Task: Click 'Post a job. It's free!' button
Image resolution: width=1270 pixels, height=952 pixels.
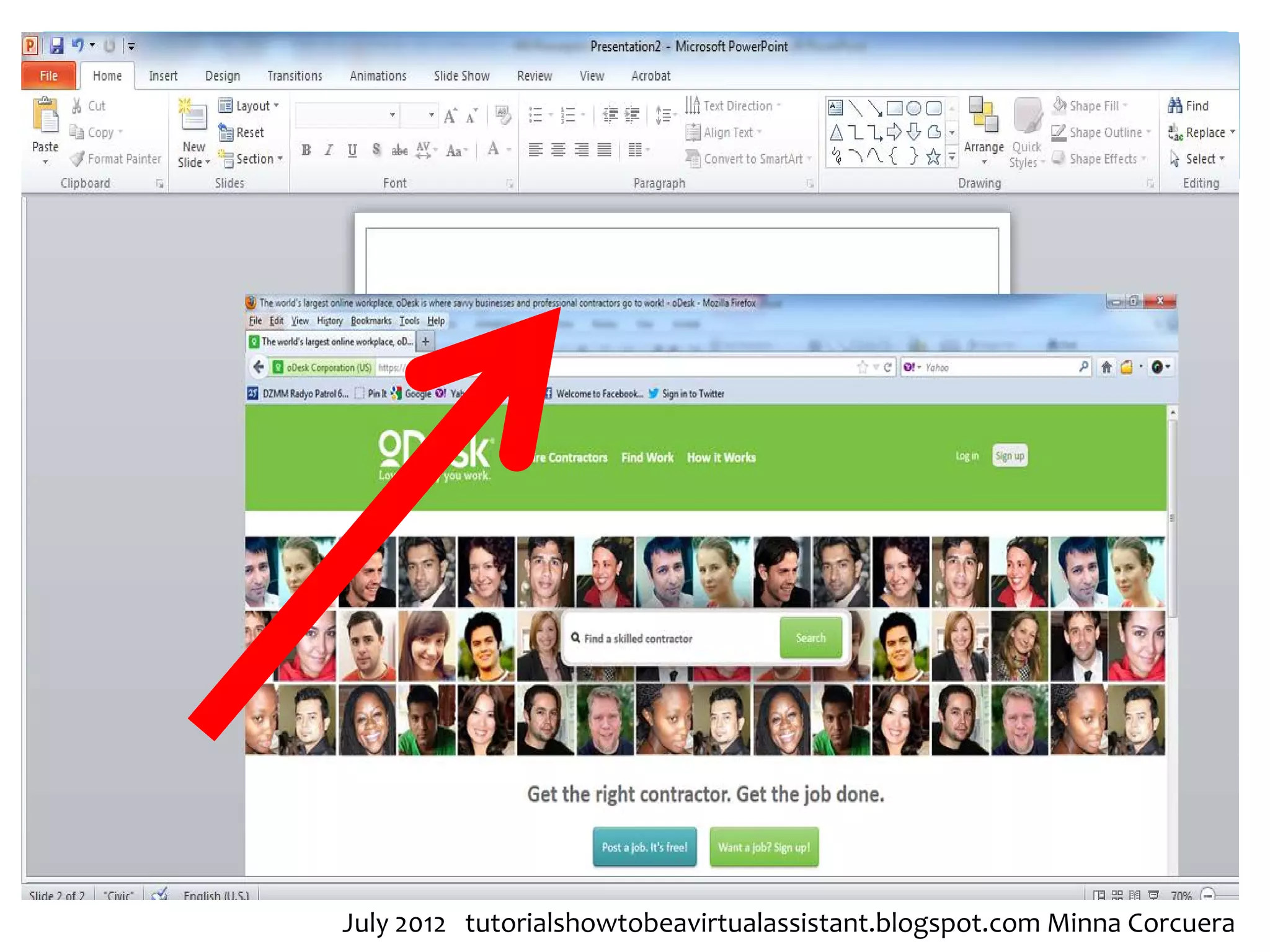Action: [x=644, y=847]
